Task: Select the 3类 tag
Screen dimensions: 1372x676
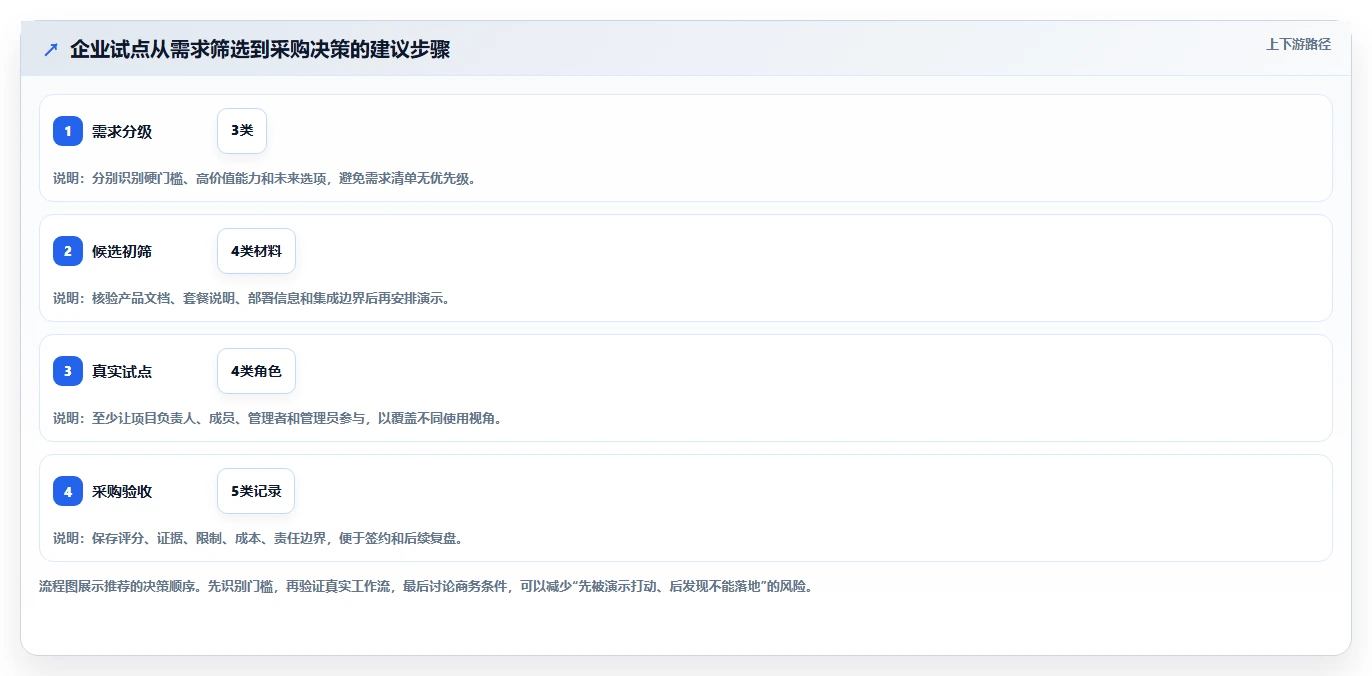Action: [x=242, y=131]
